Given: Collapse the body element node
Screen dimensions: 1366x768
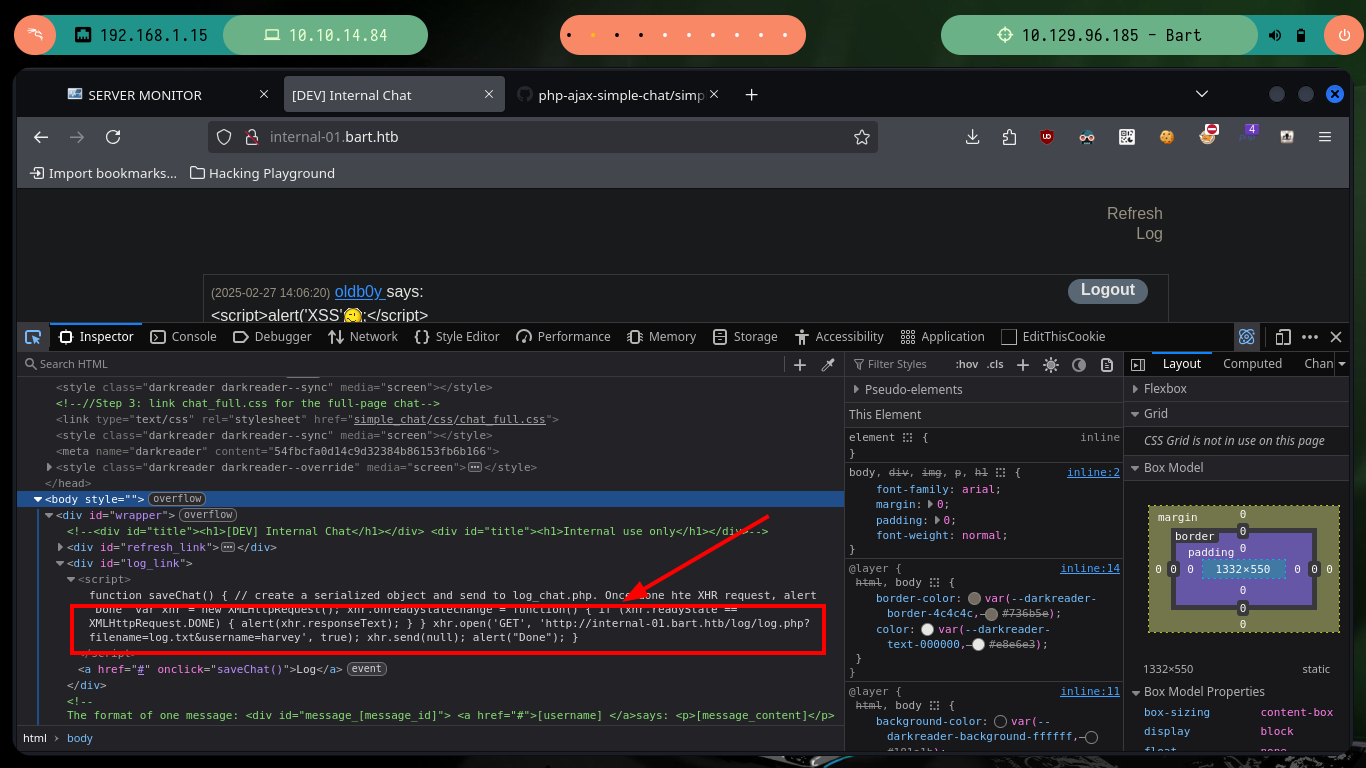Looking at the screenshot, I should [38, 499].
